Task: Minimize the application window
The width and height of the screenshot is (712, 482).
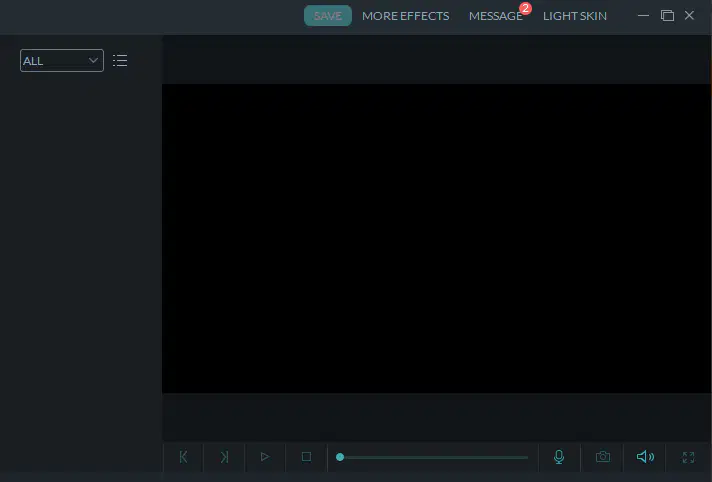Action: 643,15
